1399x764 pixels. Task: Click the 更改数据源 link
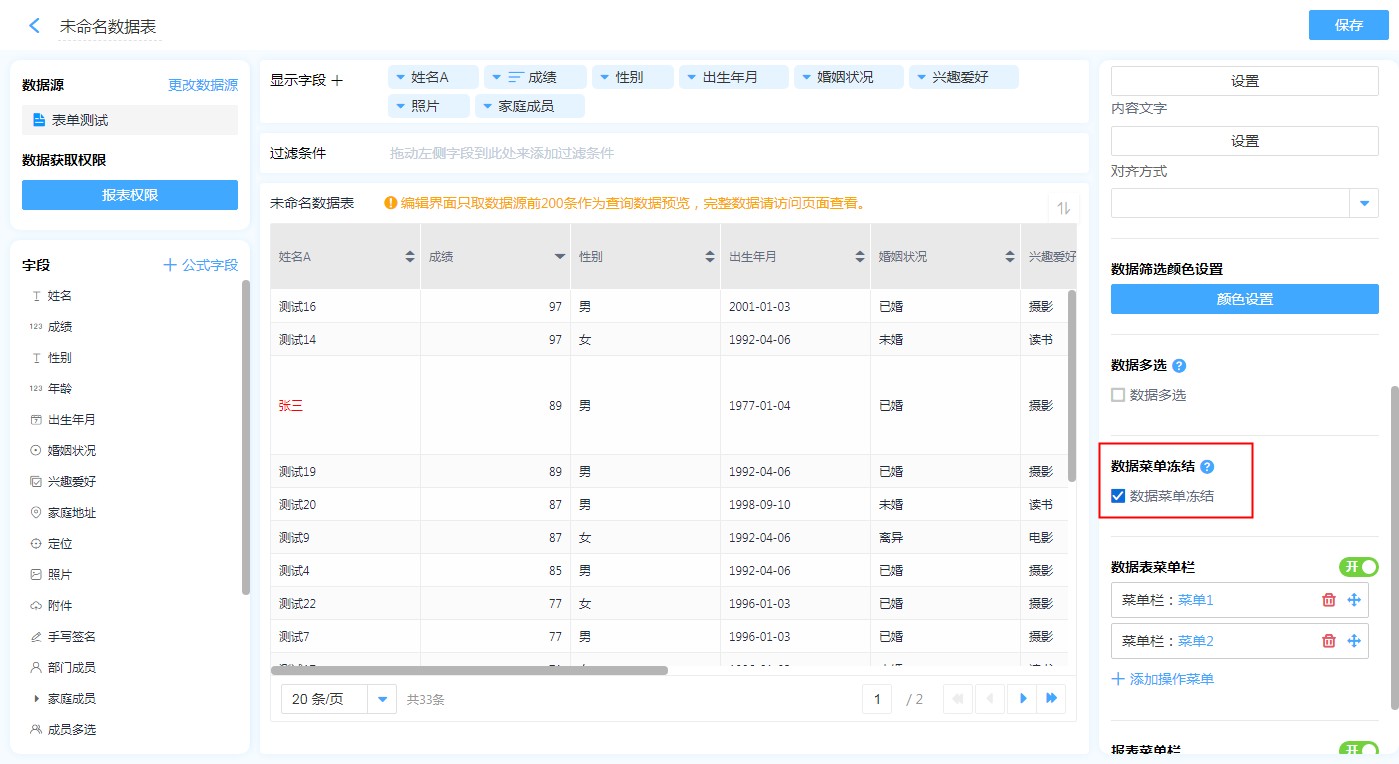tap(203, 85)
